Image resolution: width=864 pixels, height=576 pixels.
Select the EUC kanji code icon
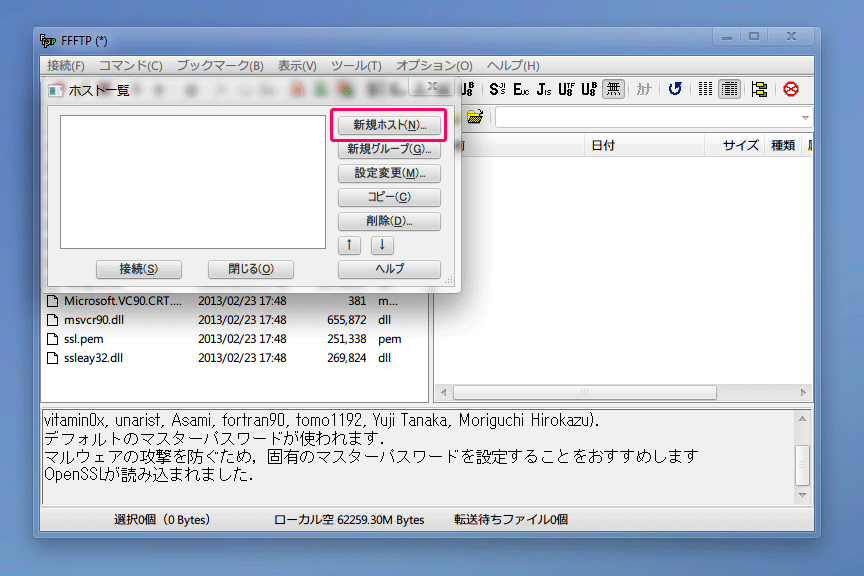520,89
